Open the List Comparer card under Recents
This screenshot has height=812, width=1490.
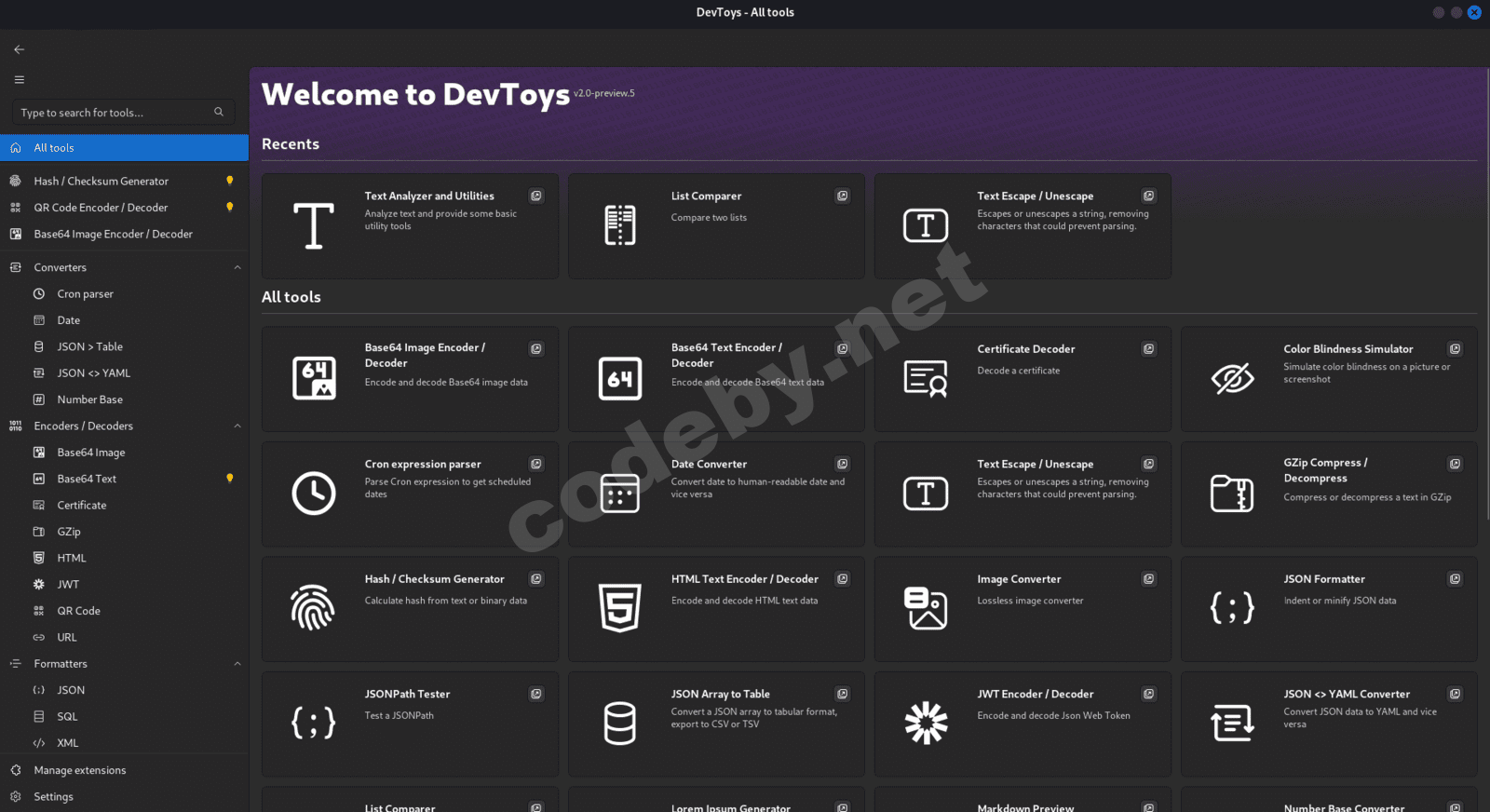[716, 226]
